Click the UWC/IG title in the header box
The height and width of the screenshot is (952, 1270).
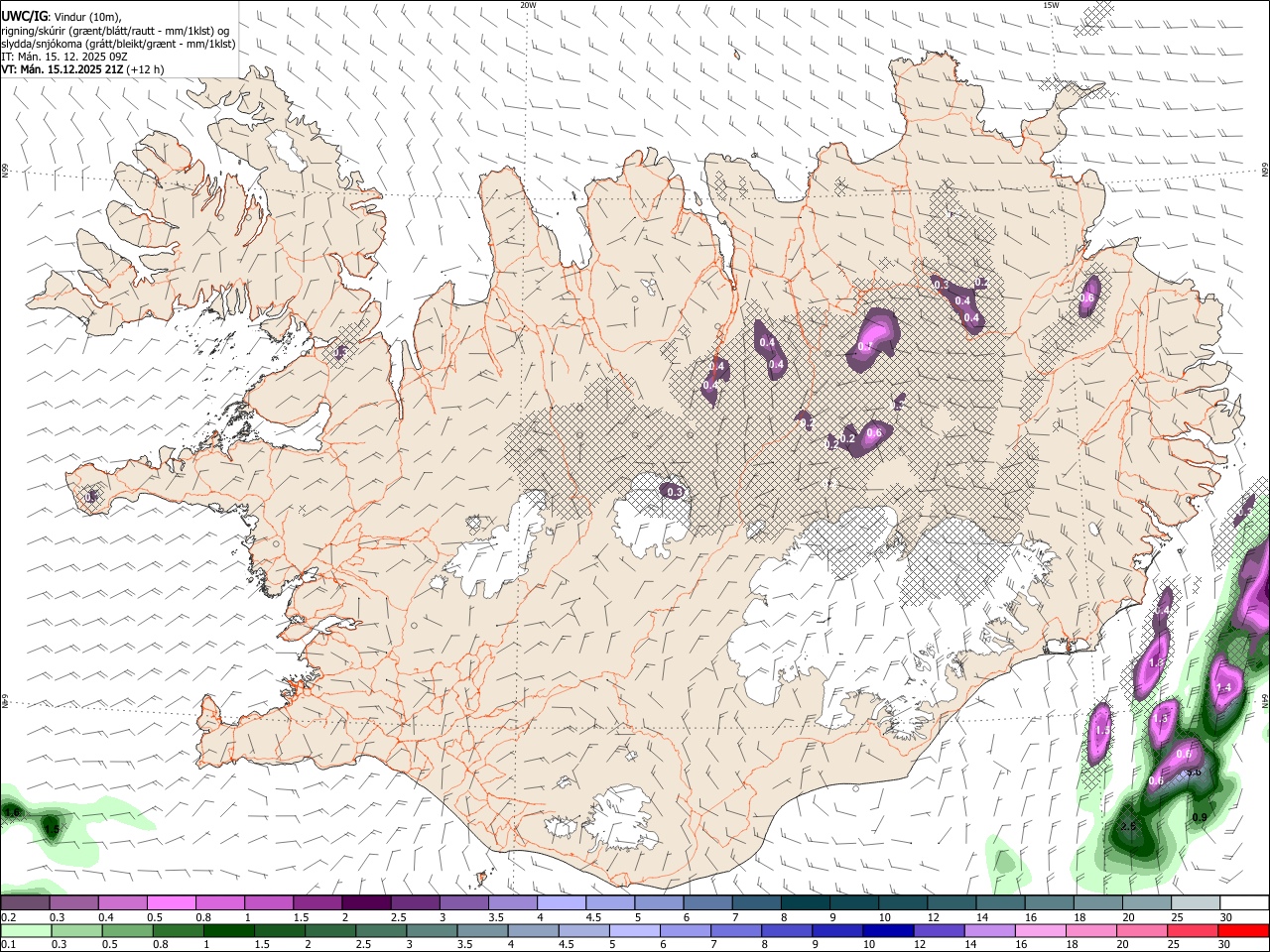[24, 15]
